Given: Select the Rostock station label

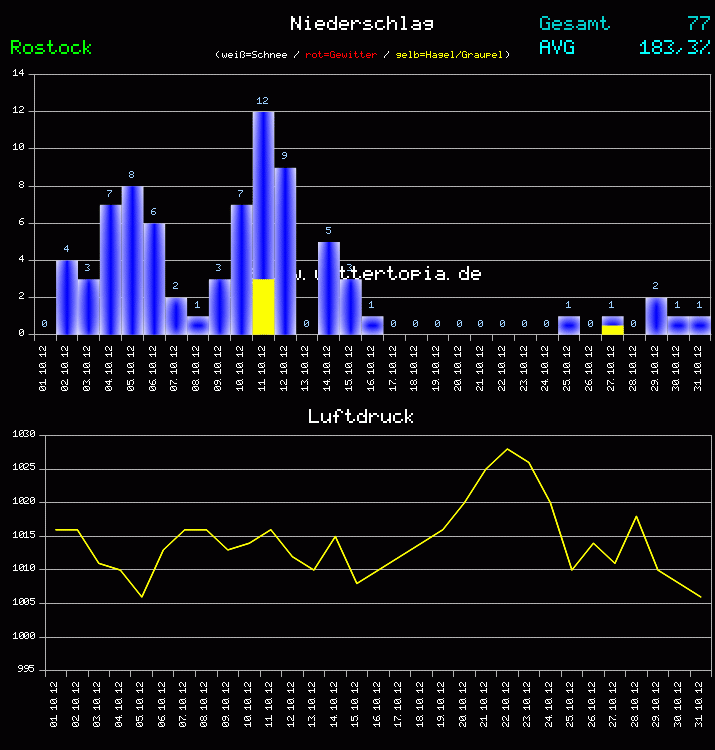Looking at the screenshot, I should point(51,47).
